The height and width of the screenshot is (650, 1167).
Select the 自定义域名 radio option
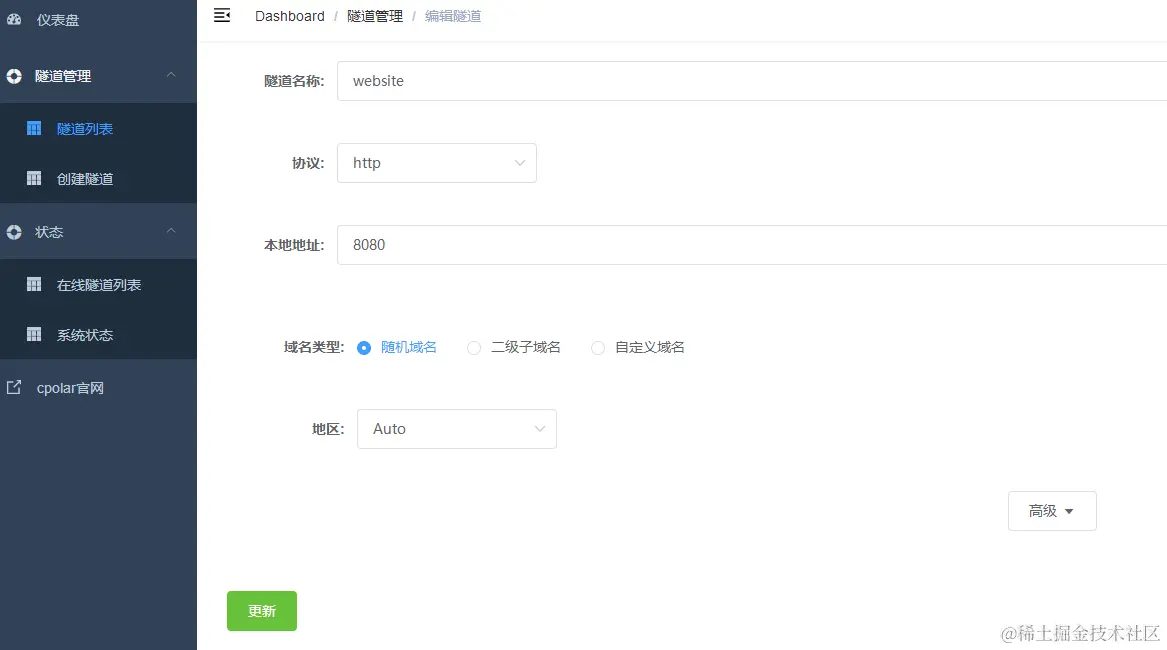click(598, 348)
